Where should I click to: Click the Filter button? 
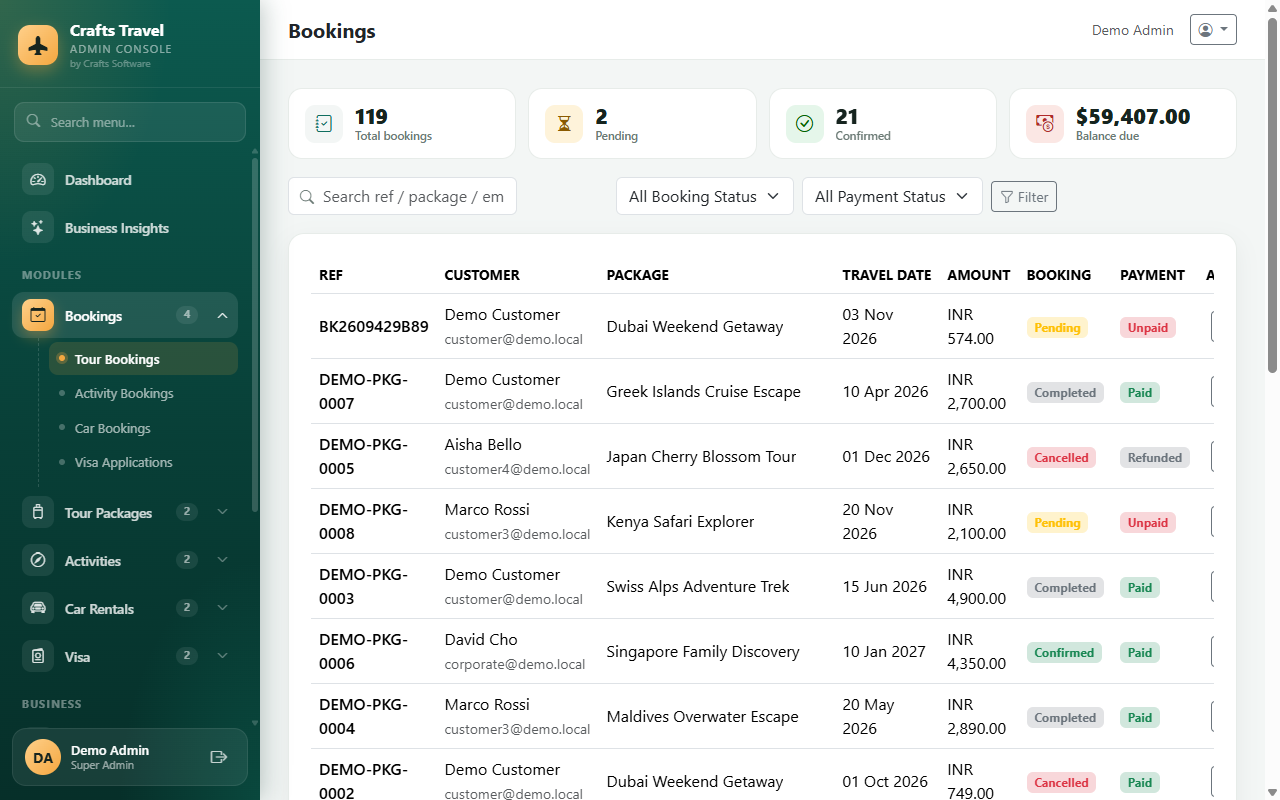coord(1024,197)
